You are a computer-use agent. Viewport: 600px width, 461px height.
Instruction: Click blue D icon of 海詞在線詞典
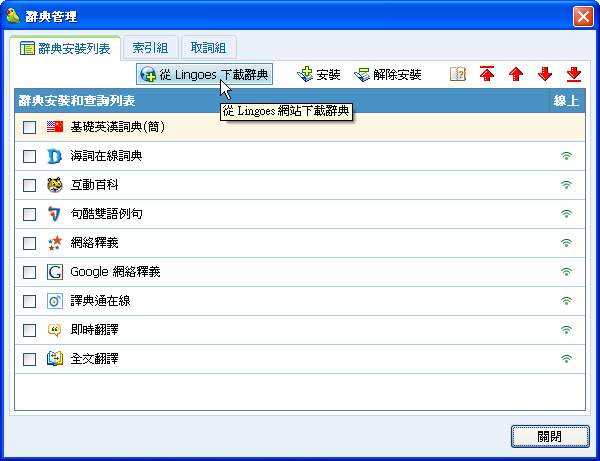pos(54,156)
